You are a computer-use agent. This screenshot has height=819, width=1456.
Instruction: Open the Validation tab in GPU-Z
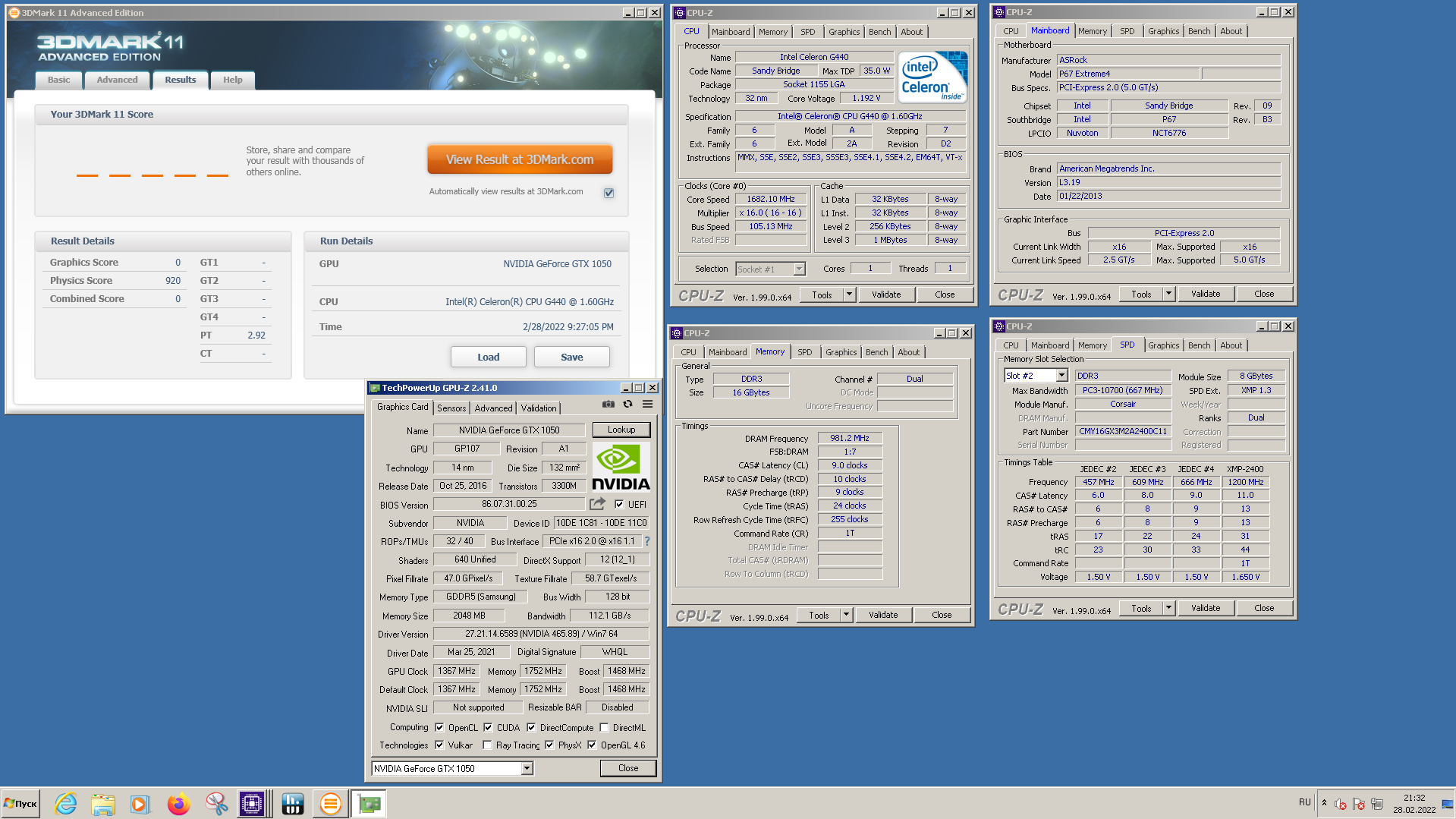(539, 408)
